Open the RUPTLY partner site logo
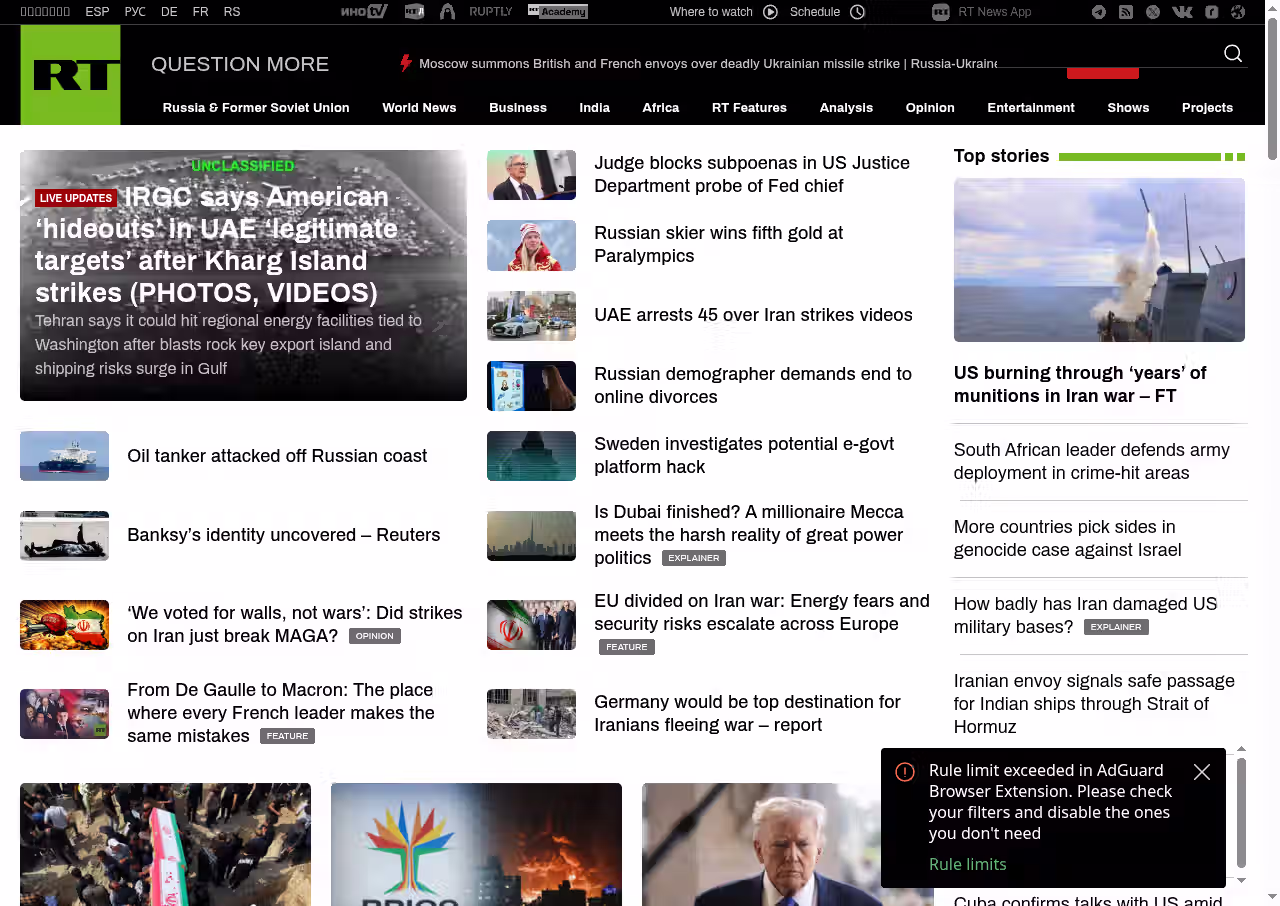Image resolution: width=1280 pixels, height=906 pixels. 490,12
